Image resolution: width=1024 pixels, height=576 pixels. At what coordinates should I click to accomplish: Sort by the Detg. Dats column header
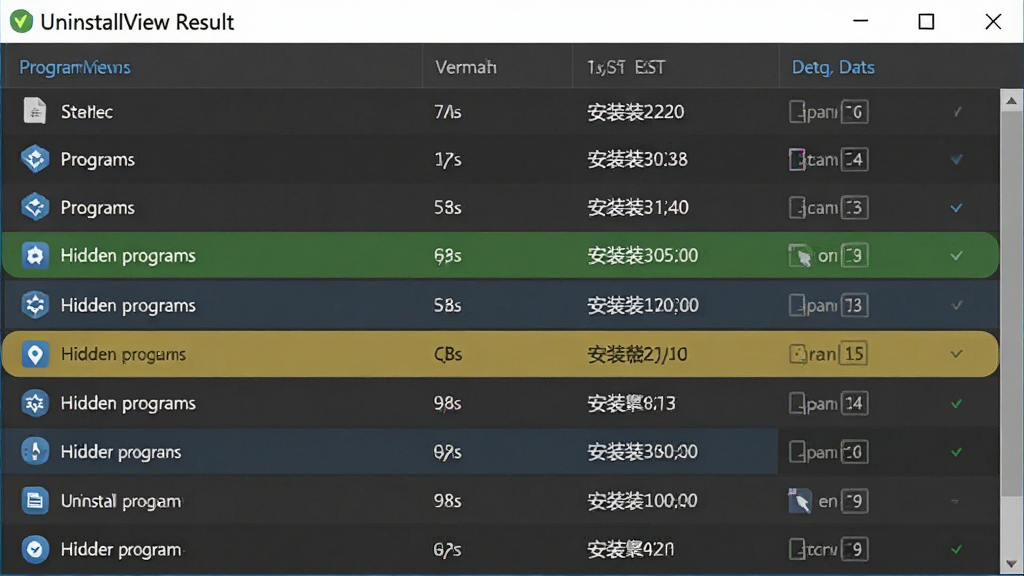833,67
